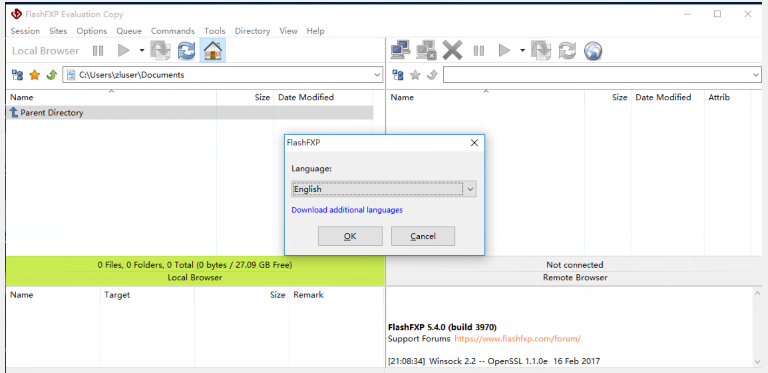Click the local files free space status text

click(195, 265)
